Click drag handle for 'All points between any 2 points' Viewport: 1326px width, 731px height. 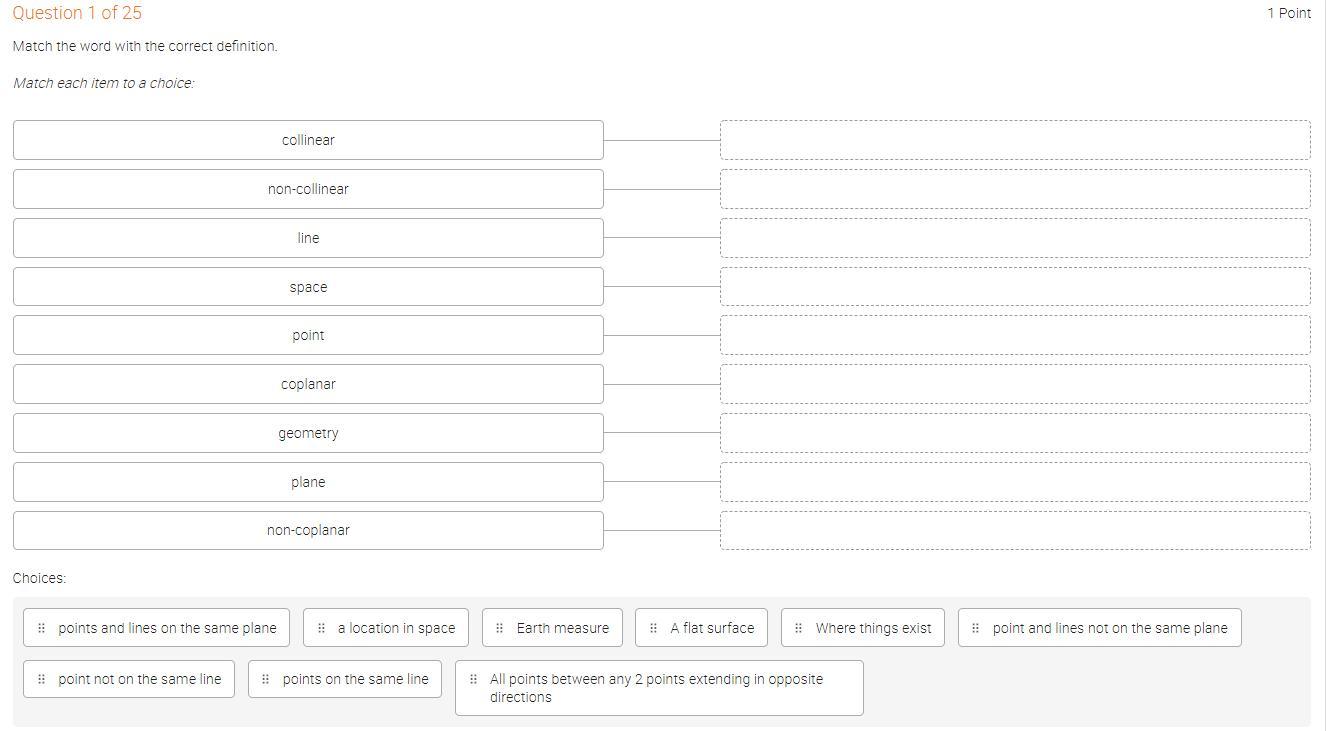[473, 679]
